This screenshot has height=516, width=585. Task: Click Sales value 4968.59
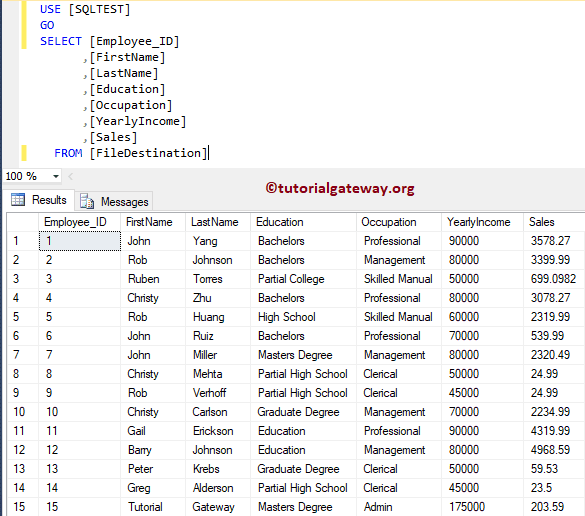[554, 450]
